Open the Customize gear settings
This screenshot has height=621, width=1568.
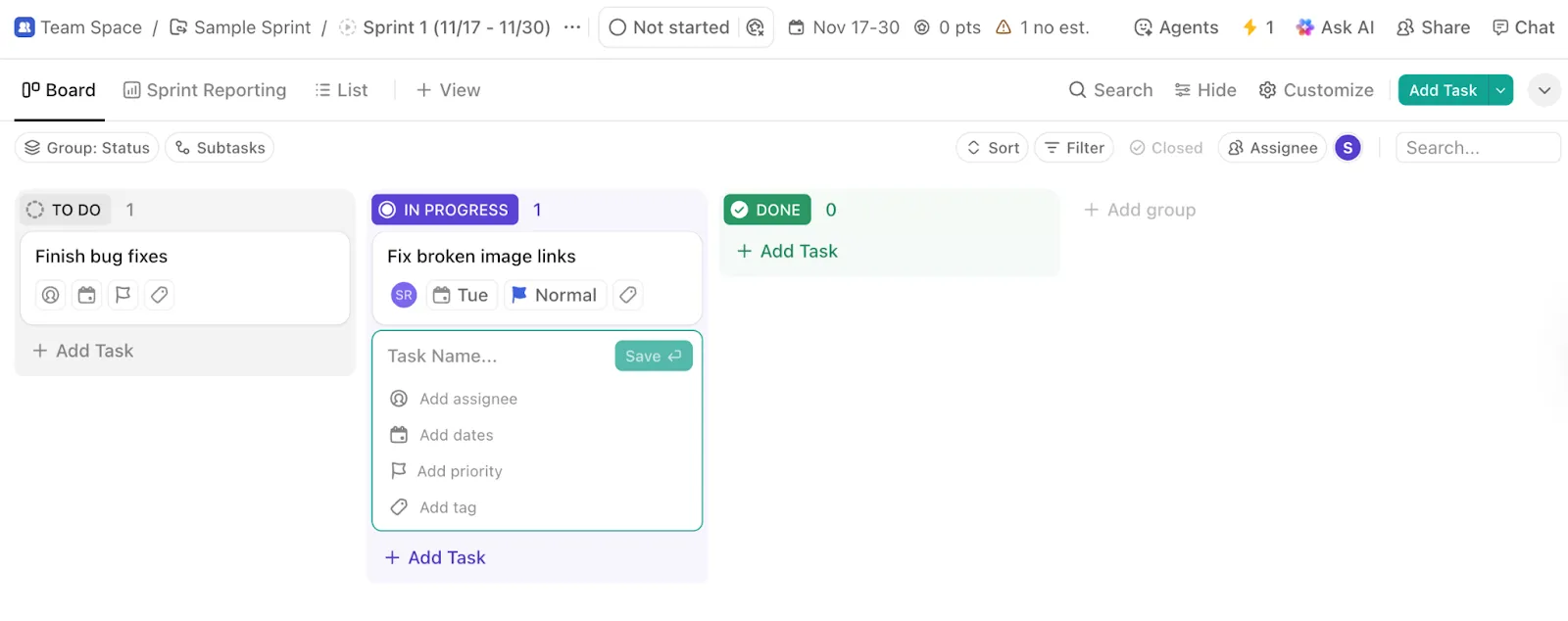point(1316,90)
